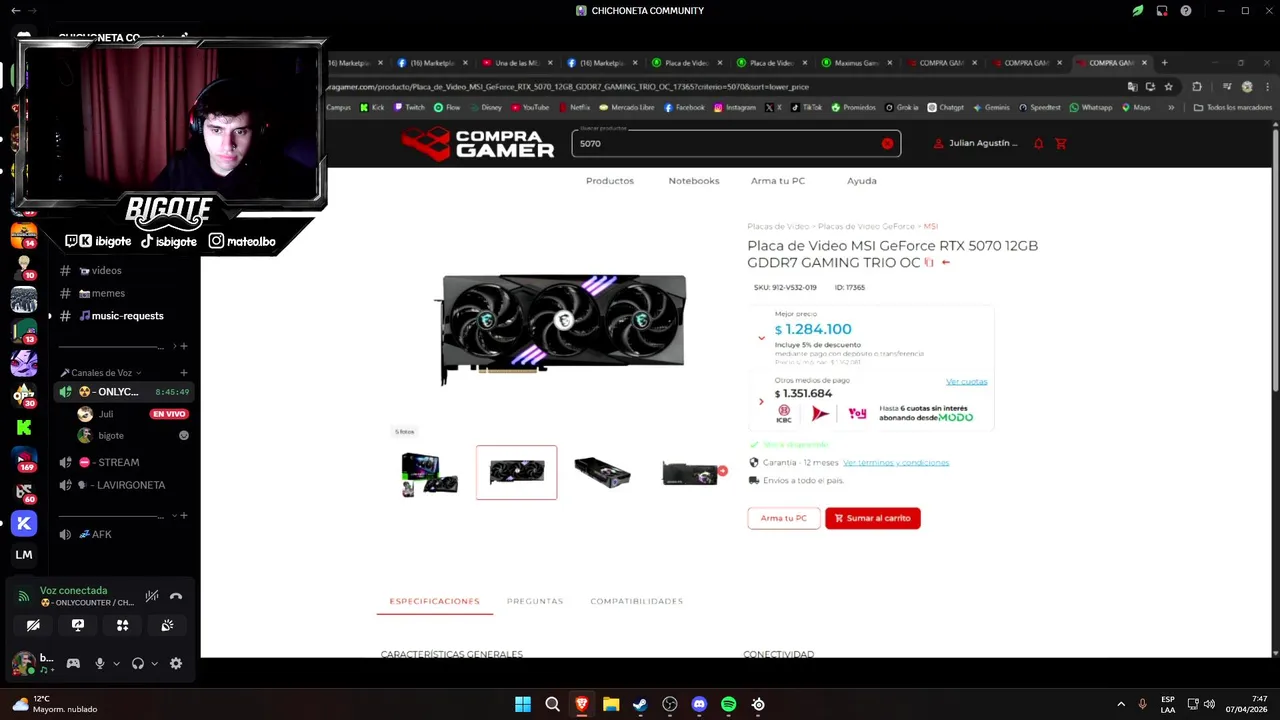The image size is (1280, 720).
Task: Open the Productos menu
Action: [x=610, y=181]
